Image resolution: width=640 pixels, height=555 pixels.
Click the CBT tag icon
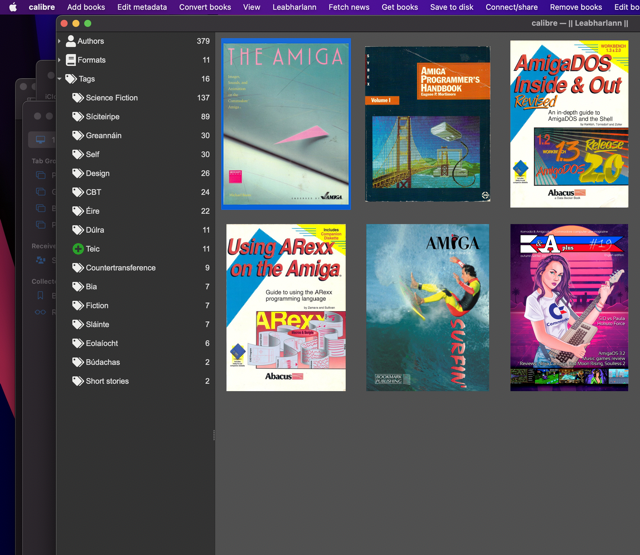coord(78,192)
